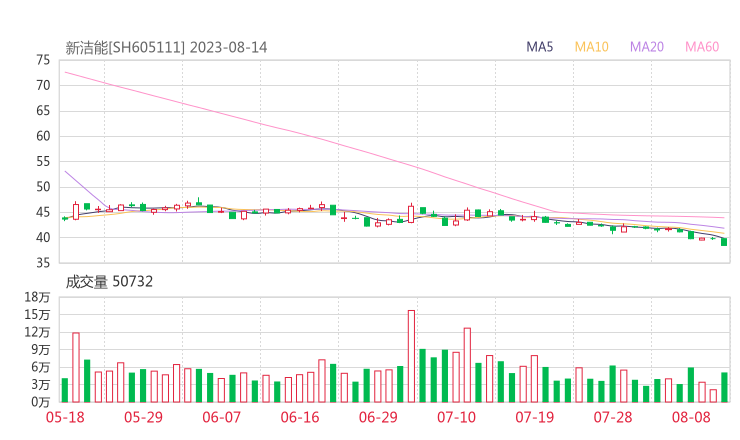Click the 07-10 date axis label
This screenshot has height=440, width=740.
pyautogui.click(x=456, y=417)
